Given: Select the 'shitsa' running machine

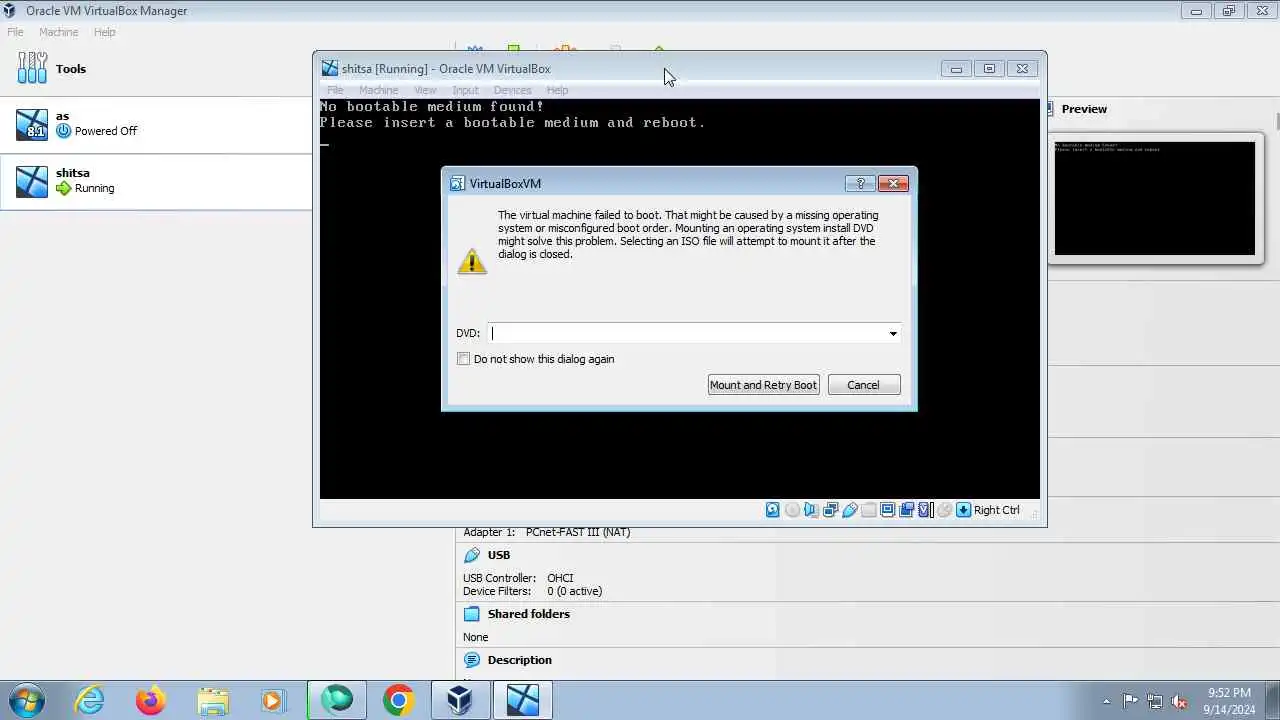Looking at the screenshot, I should (156, 181).
